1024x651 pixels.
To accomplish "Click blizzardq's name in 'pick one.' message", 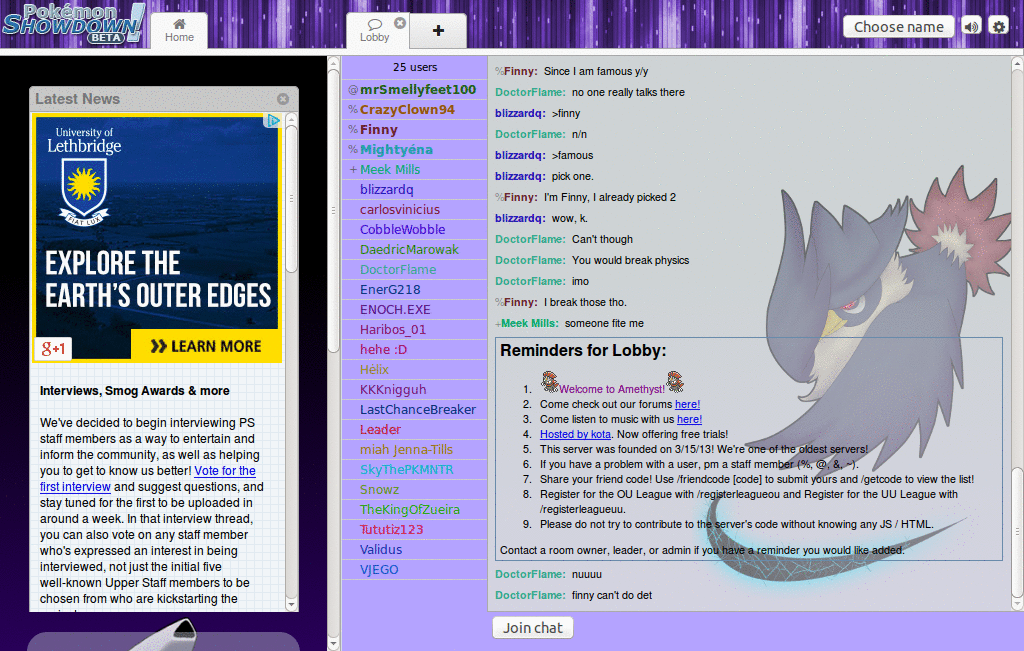I will coord(520,176).
